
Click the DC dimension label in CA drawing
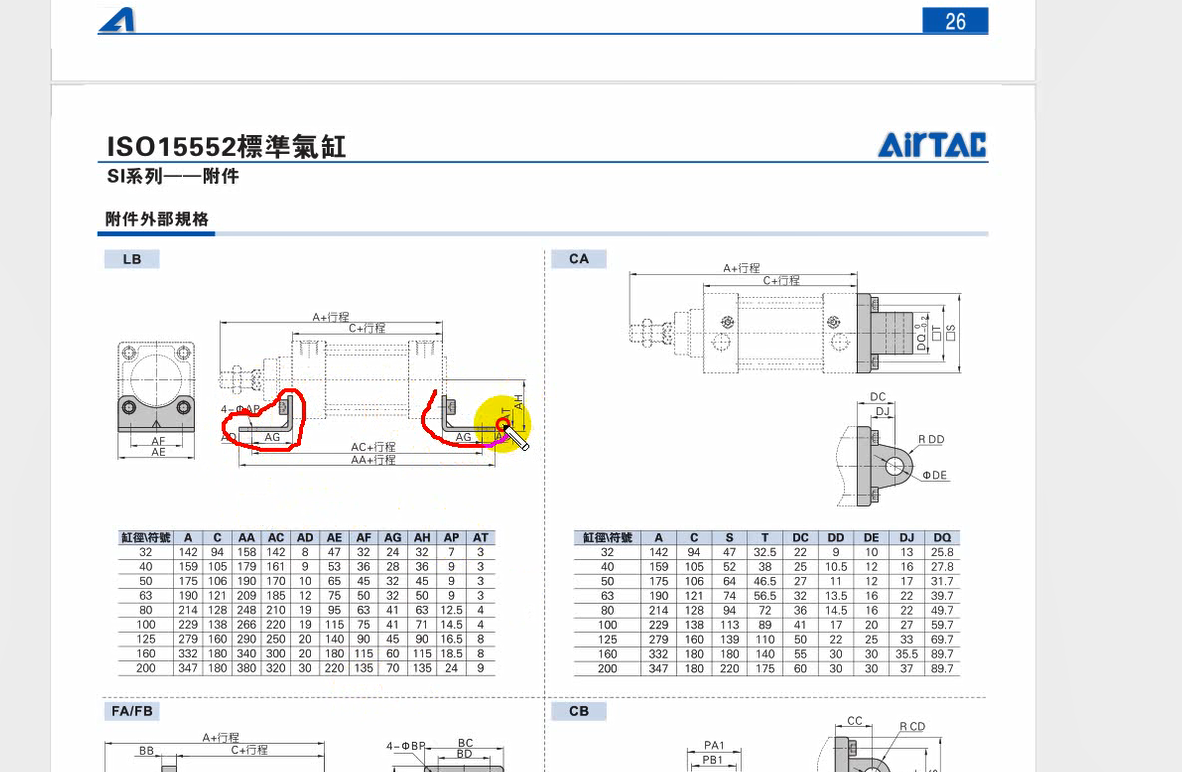click(x=877, y=397)
